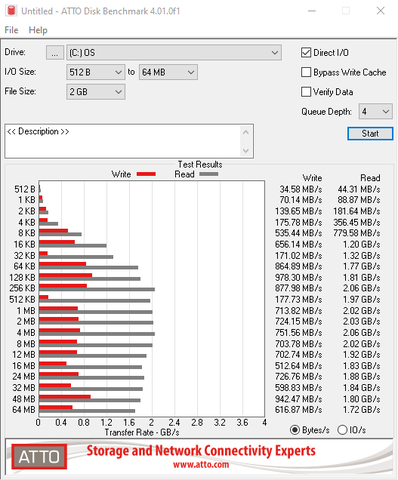The image size is (398, 480).
Task: Click the 942.47 MB/s write result
Action: tap(298, 399)
